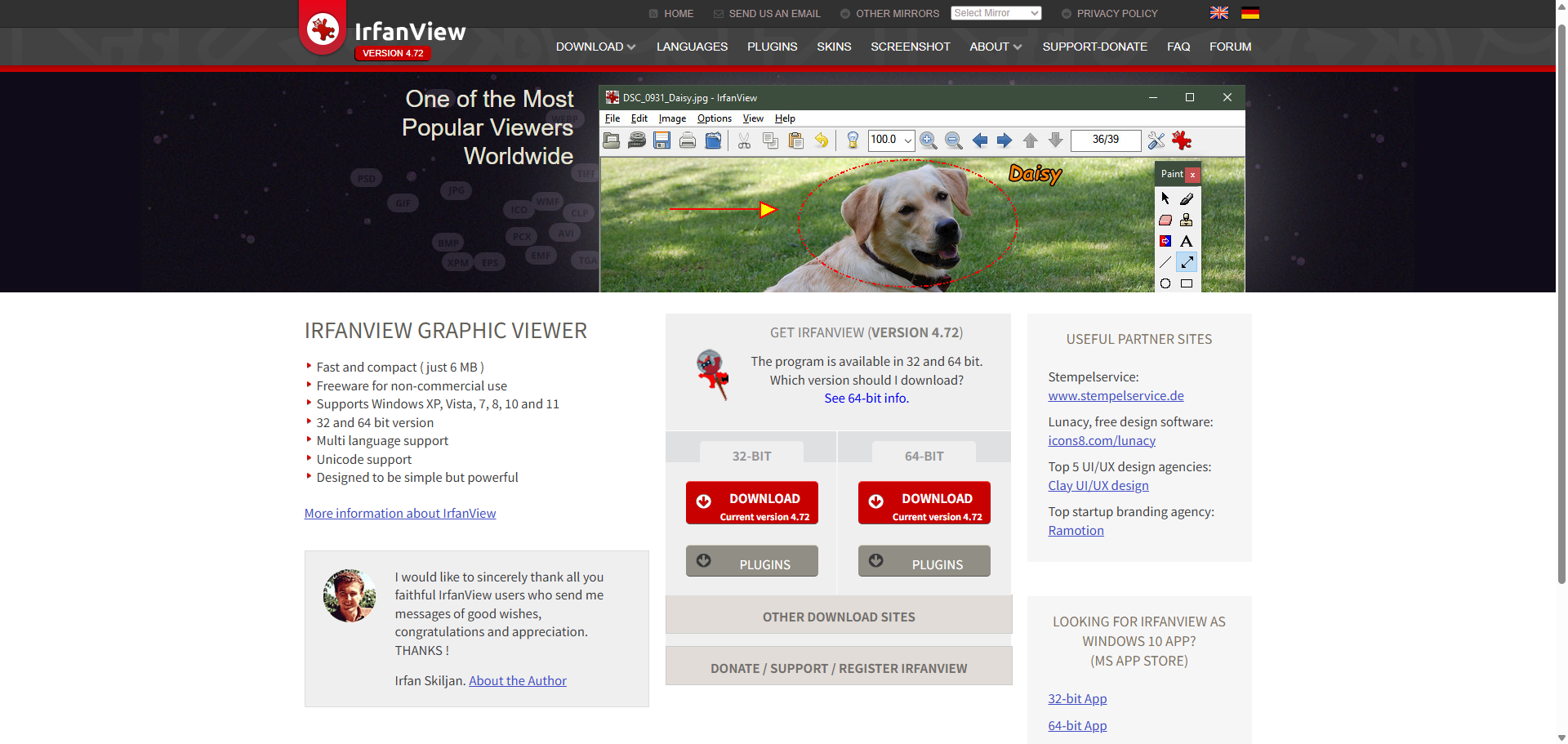
Task: Open the File menu in IrfanView window
Action: tap(612, 118)
